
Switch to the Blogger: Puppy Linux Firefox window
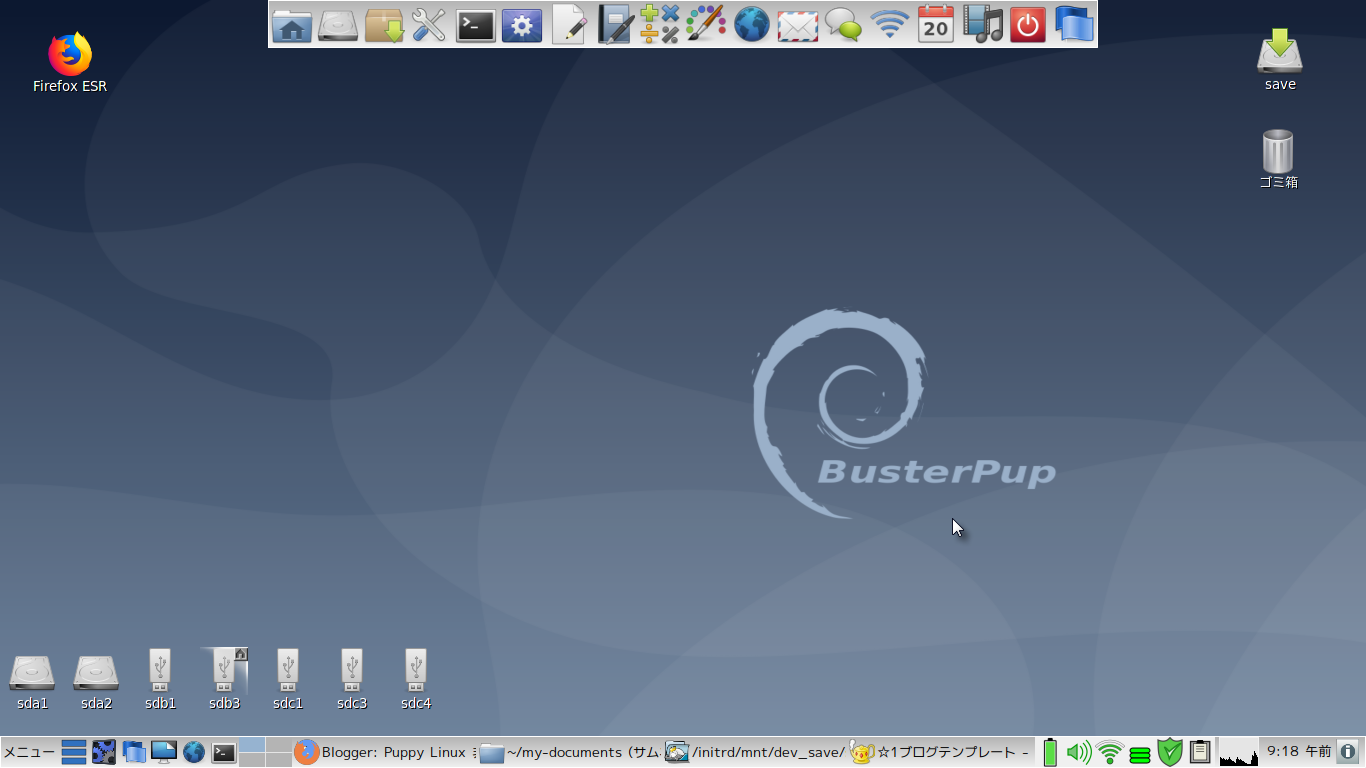(x=384, y=752)
